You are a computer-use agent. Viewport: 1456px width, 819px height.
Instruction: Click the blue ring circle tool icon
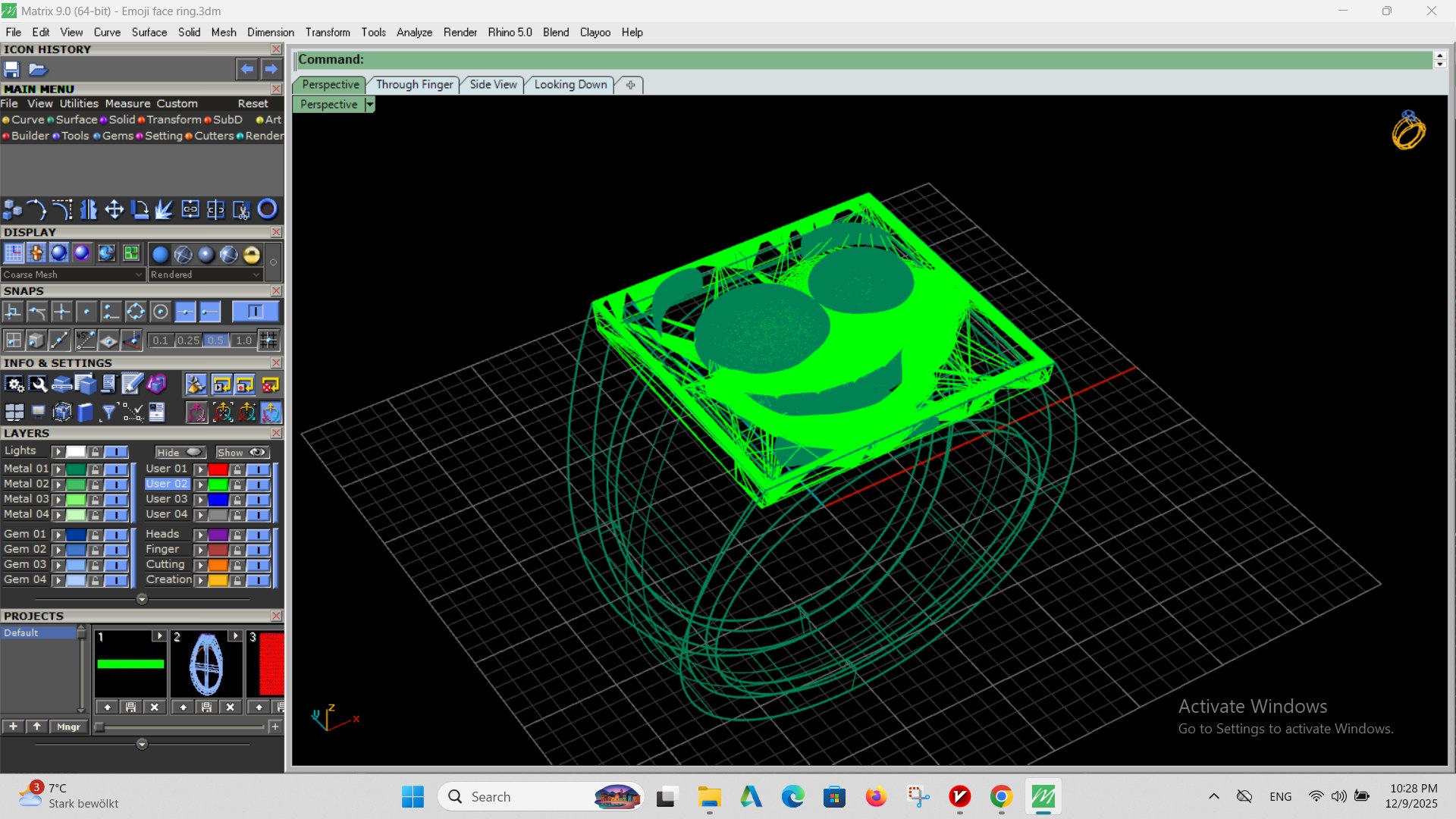tap(268, 209)
